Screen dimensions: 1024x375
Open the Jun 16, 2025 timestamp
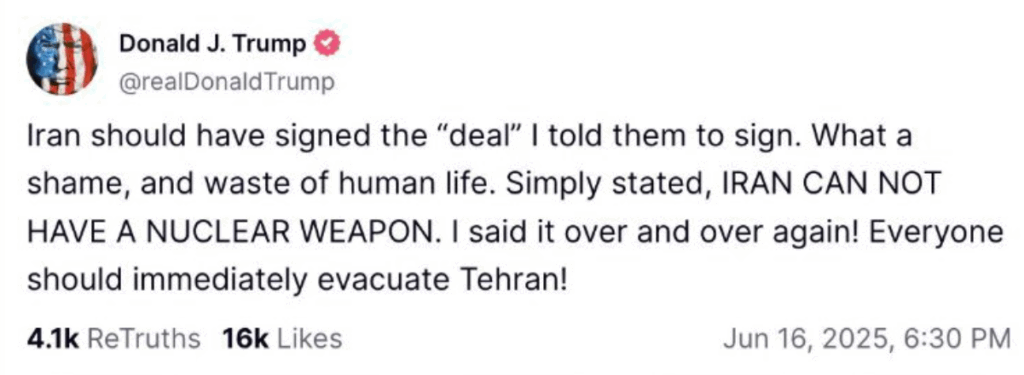[867, 338]
